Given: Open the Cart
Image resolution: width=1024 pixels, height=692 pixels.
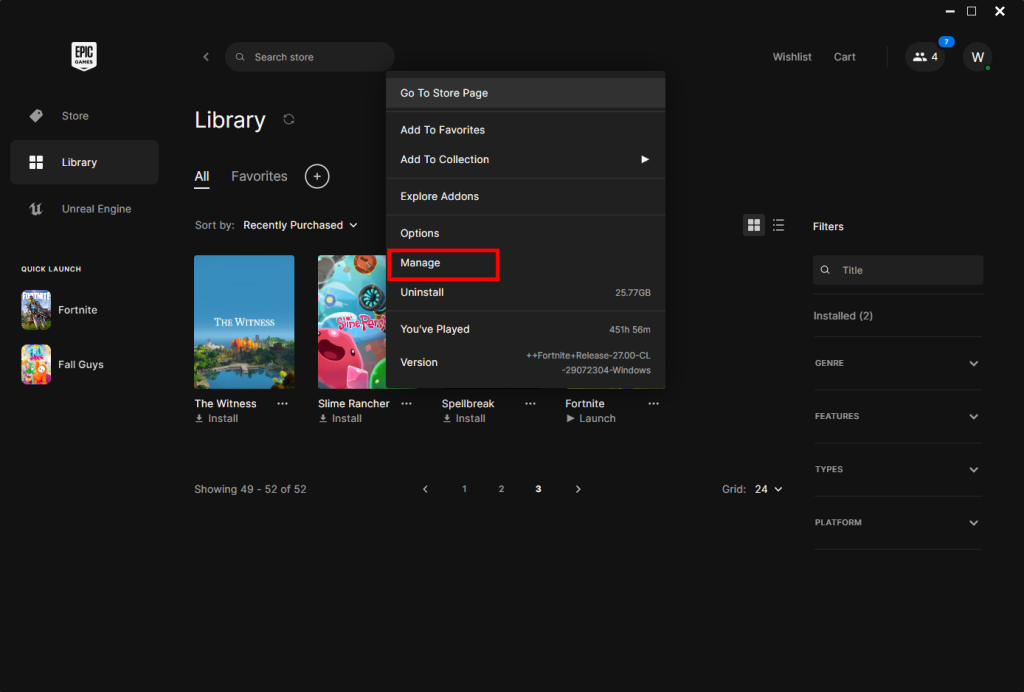Looking at the screenshot, I should [x=844, y=57].
